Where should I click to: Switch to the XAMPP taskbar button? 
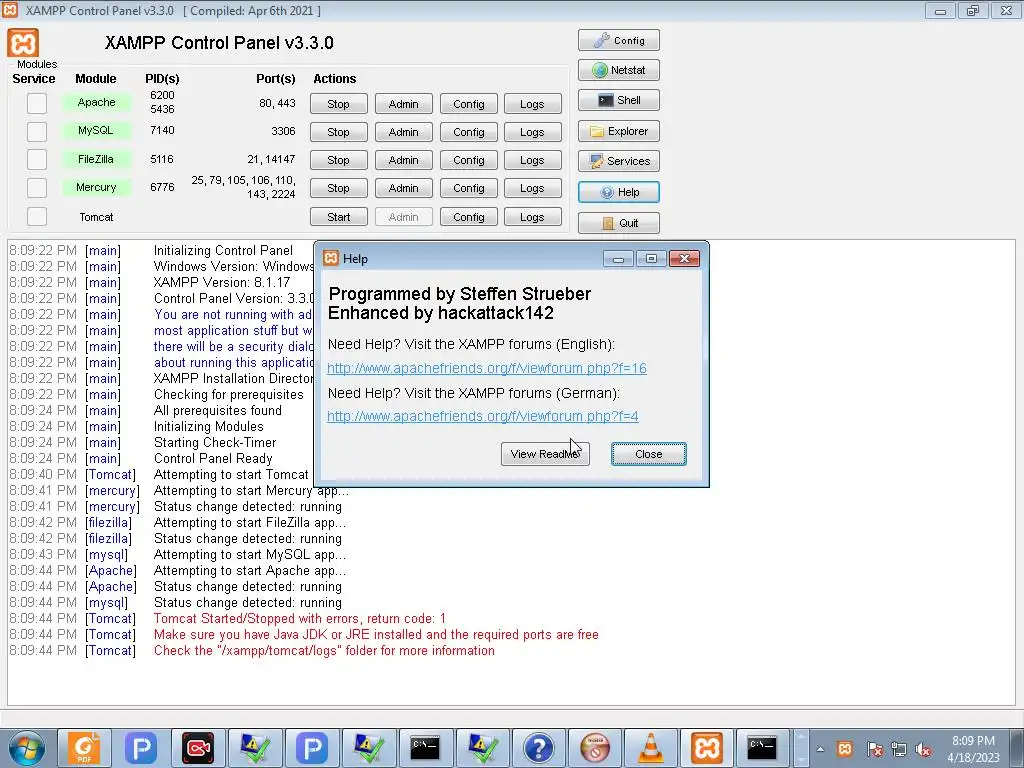tap(707, 748)
